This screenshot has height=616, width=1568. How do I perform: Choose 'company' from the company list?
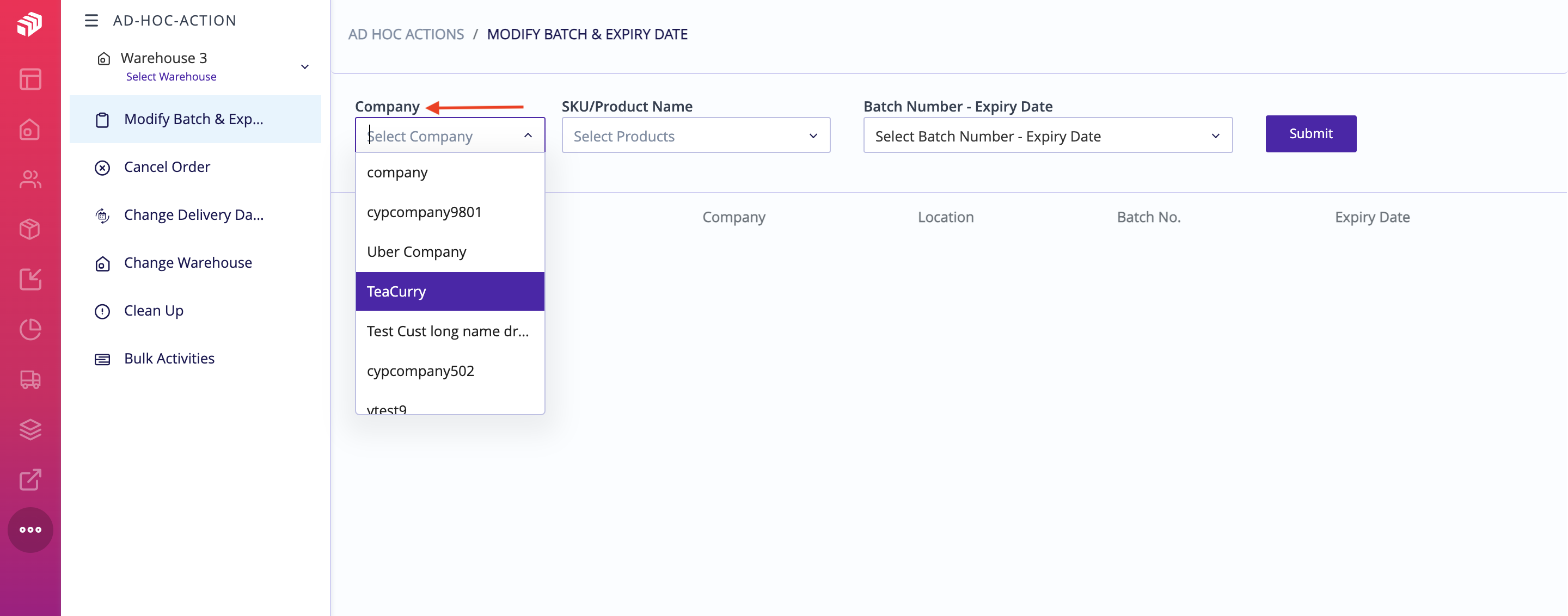coord(450,172)
